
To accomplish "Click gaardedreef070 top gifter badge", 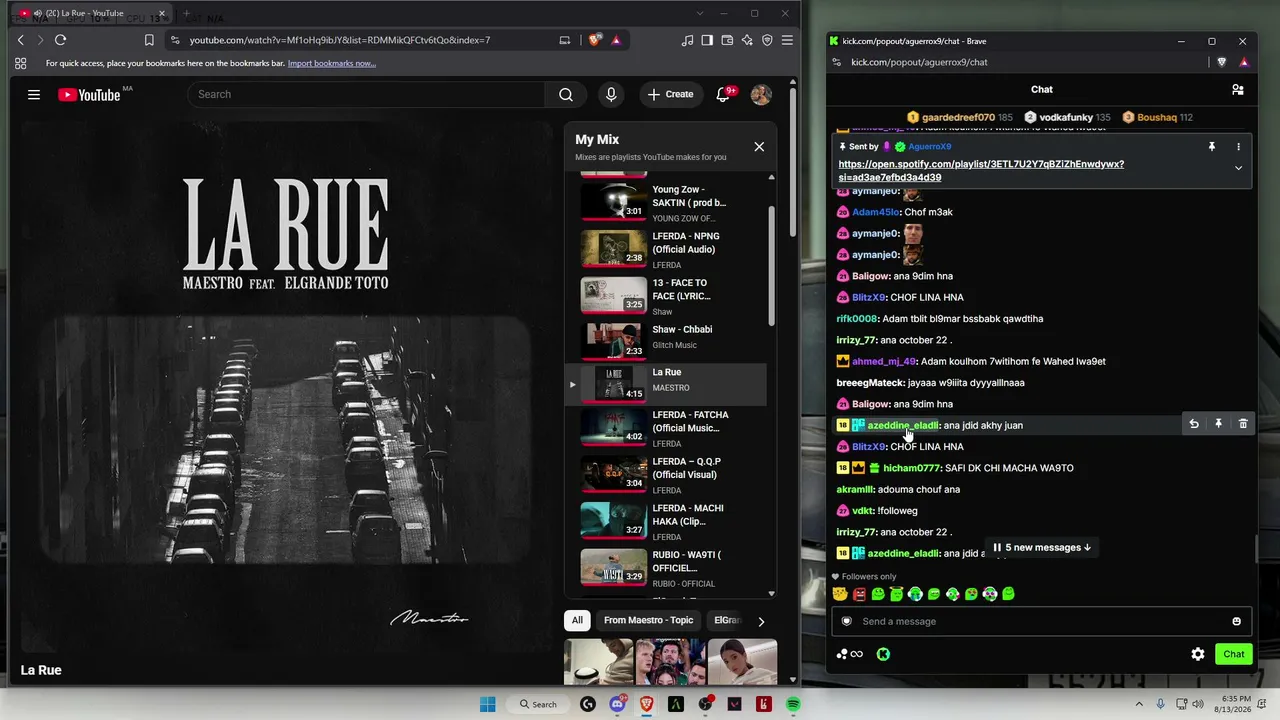I will tap(960, 117).
